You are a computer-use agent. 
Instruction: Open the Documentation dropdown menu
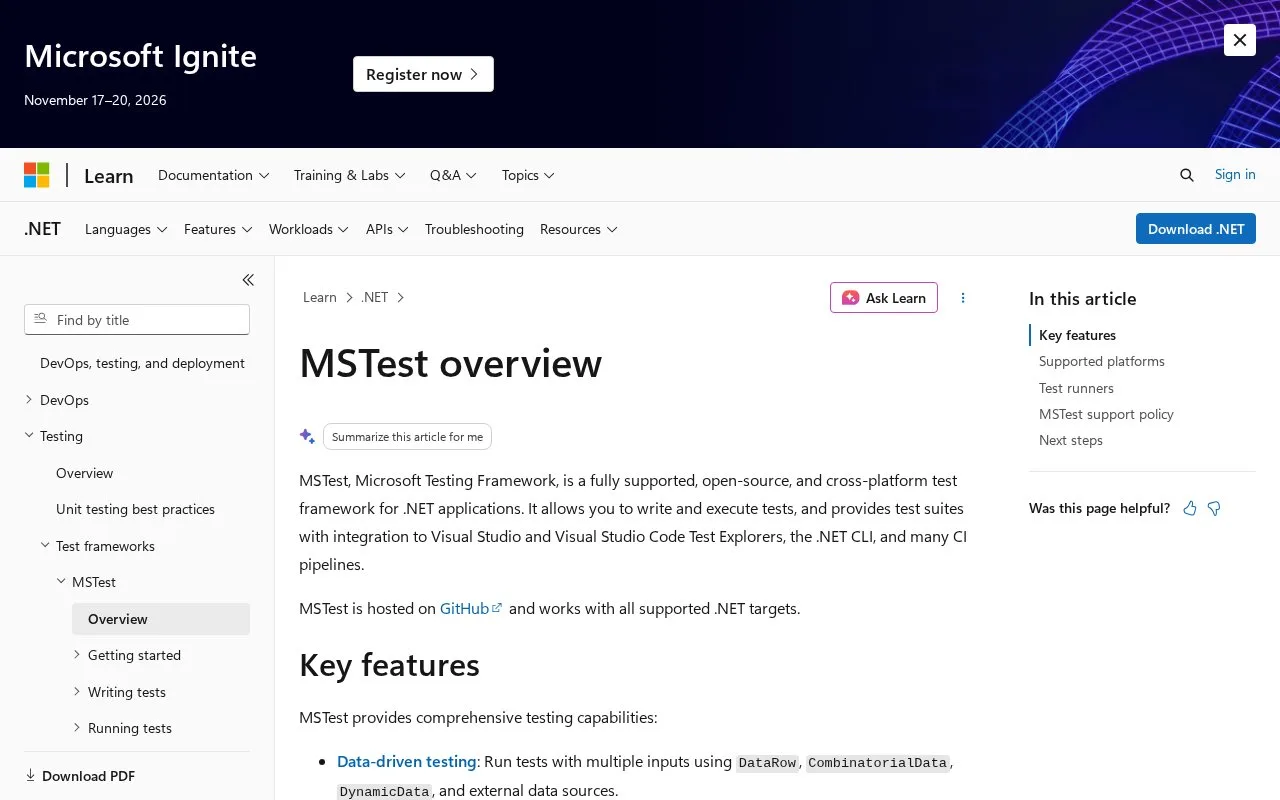tap(214, 175)
